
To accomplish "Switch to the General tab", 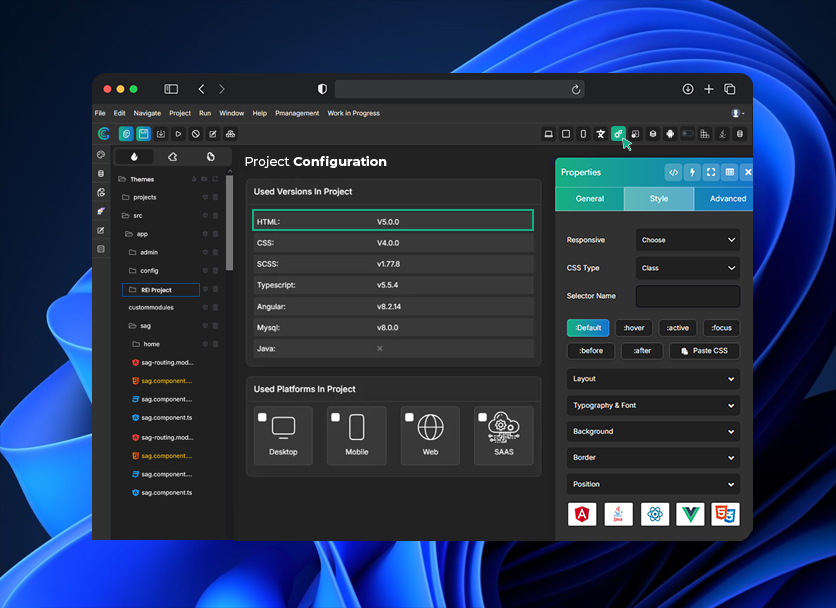I will tap(590, 198).
